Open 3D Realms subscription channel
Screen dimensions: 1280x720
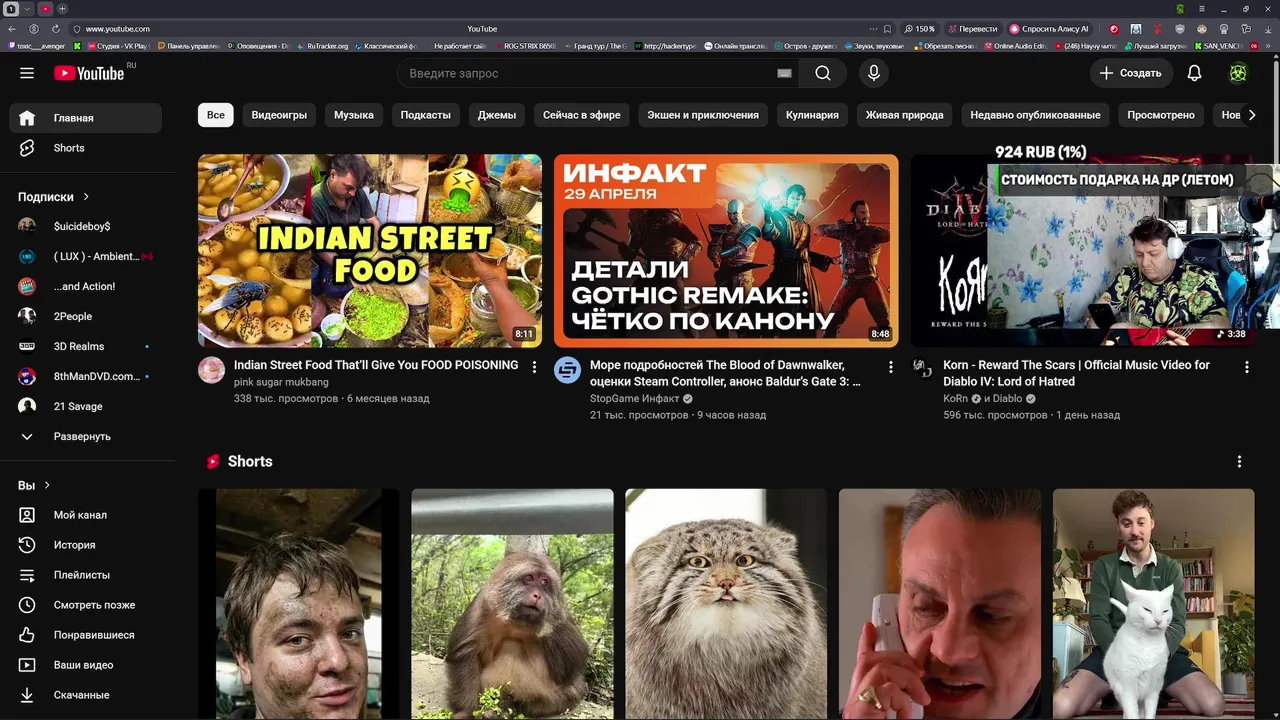tap(86, 347)
